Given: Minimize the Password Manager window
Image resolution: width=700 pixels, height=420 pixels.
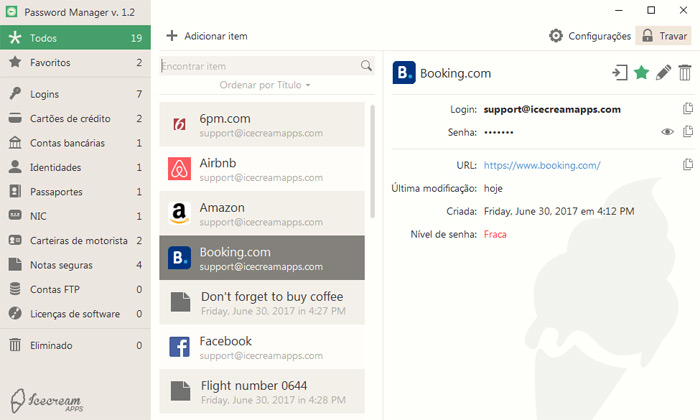Looking at the screenshot, I should click(619, 10).
